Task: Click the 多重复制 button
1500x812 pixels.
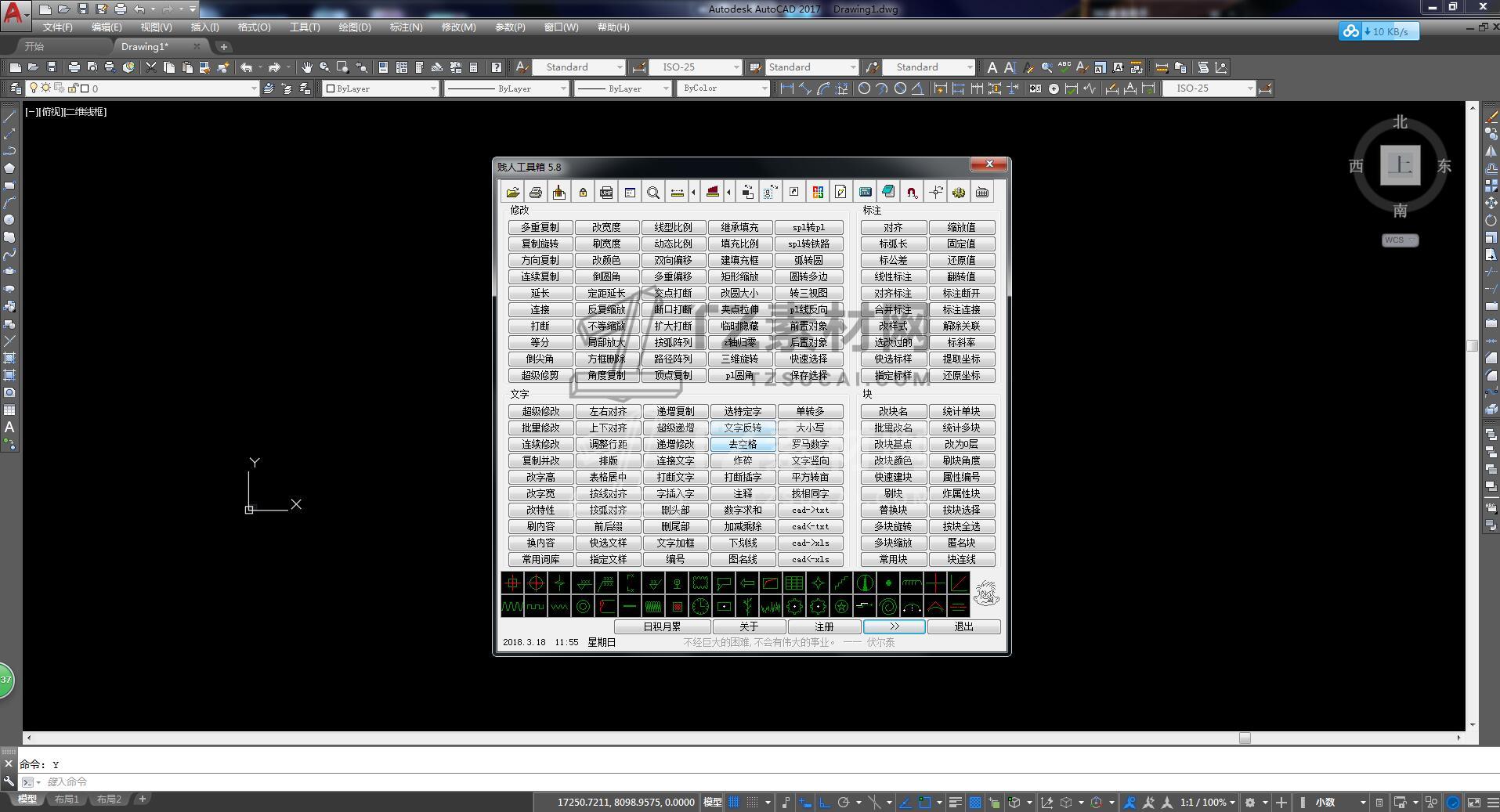Action: 540,228
